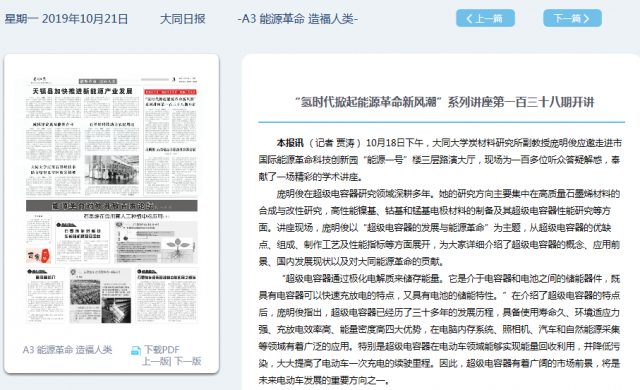The image size is (640, 390).
Task: Click the article headline 氢时代掀起能源革命新风潮
Action: pos(444,102)
